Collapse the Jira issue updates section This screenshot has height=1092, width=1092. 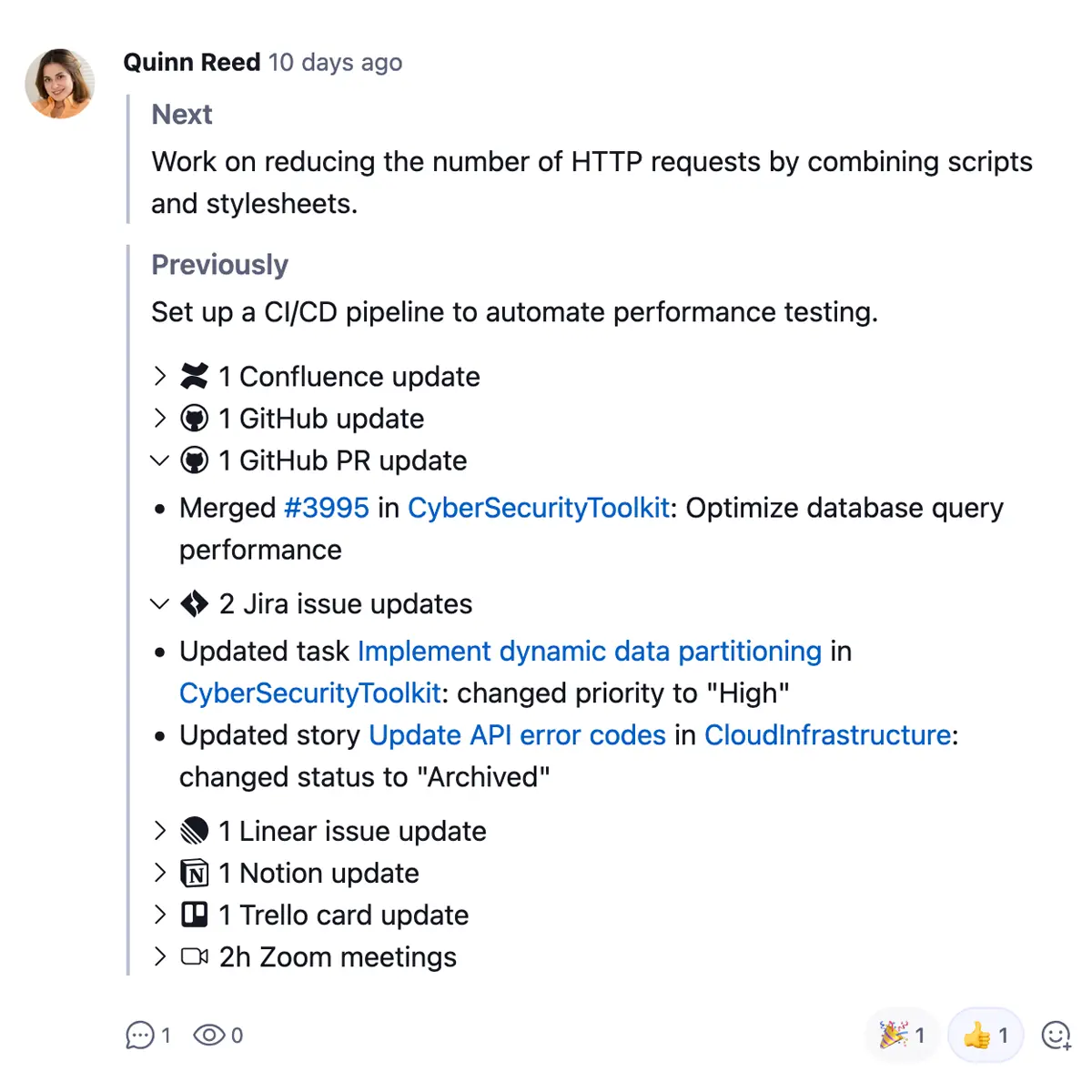(x=158, y=603)
